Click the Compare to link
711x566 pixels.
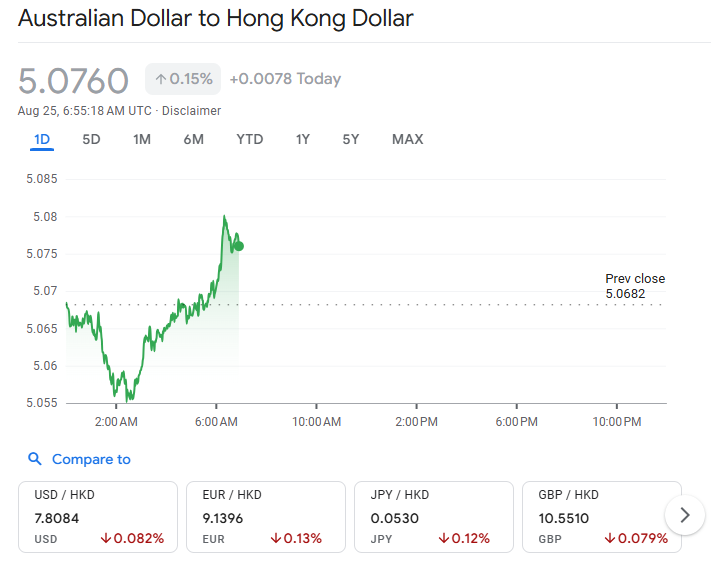tap(91, 459)
